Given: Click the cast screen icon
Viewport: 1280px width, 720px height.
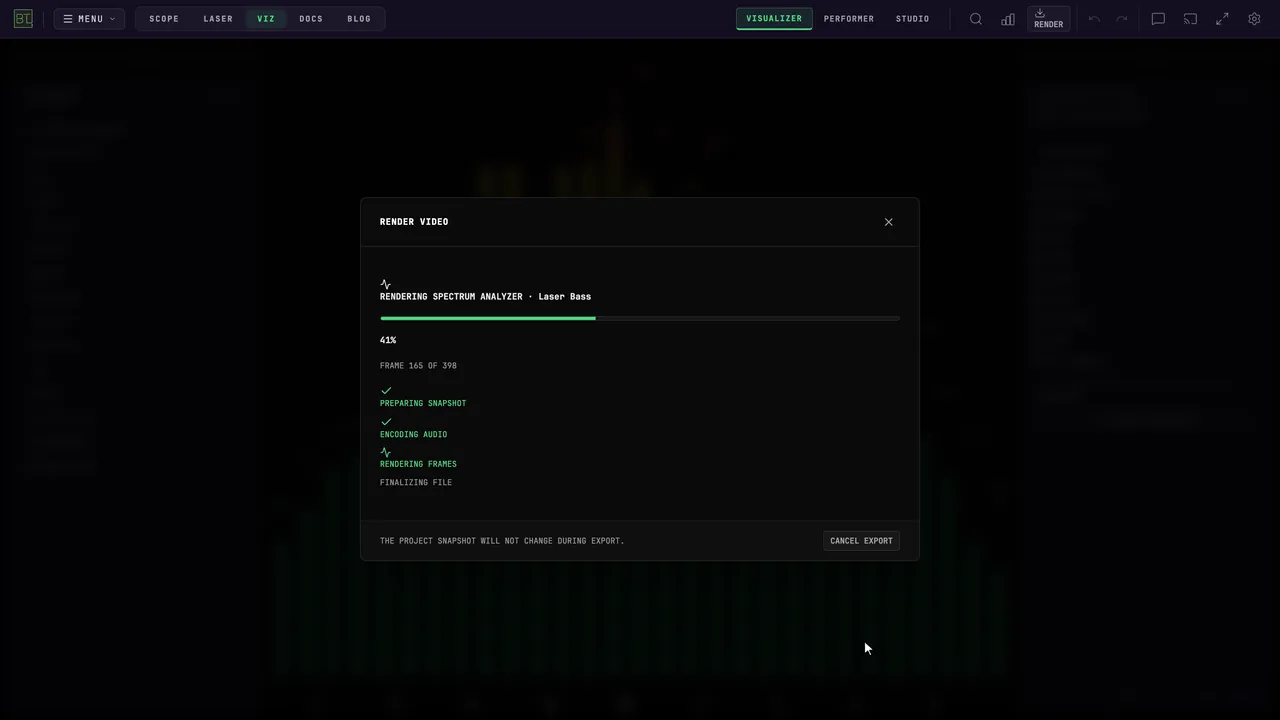Looking at the screenshot, I should [x=1190, y=19].
